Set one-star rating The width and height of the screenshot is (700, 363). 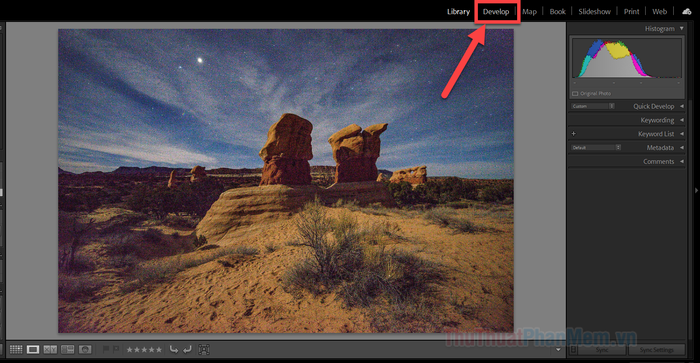(130, 350)
